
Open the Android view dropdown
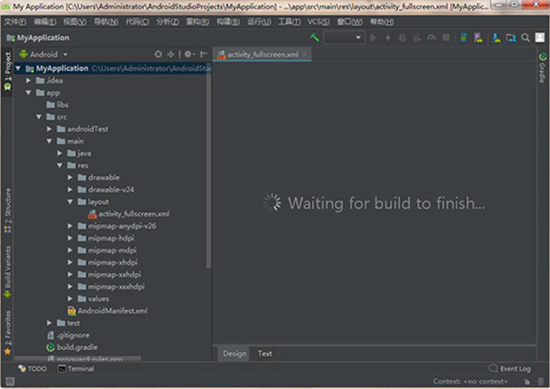point(43,54)
